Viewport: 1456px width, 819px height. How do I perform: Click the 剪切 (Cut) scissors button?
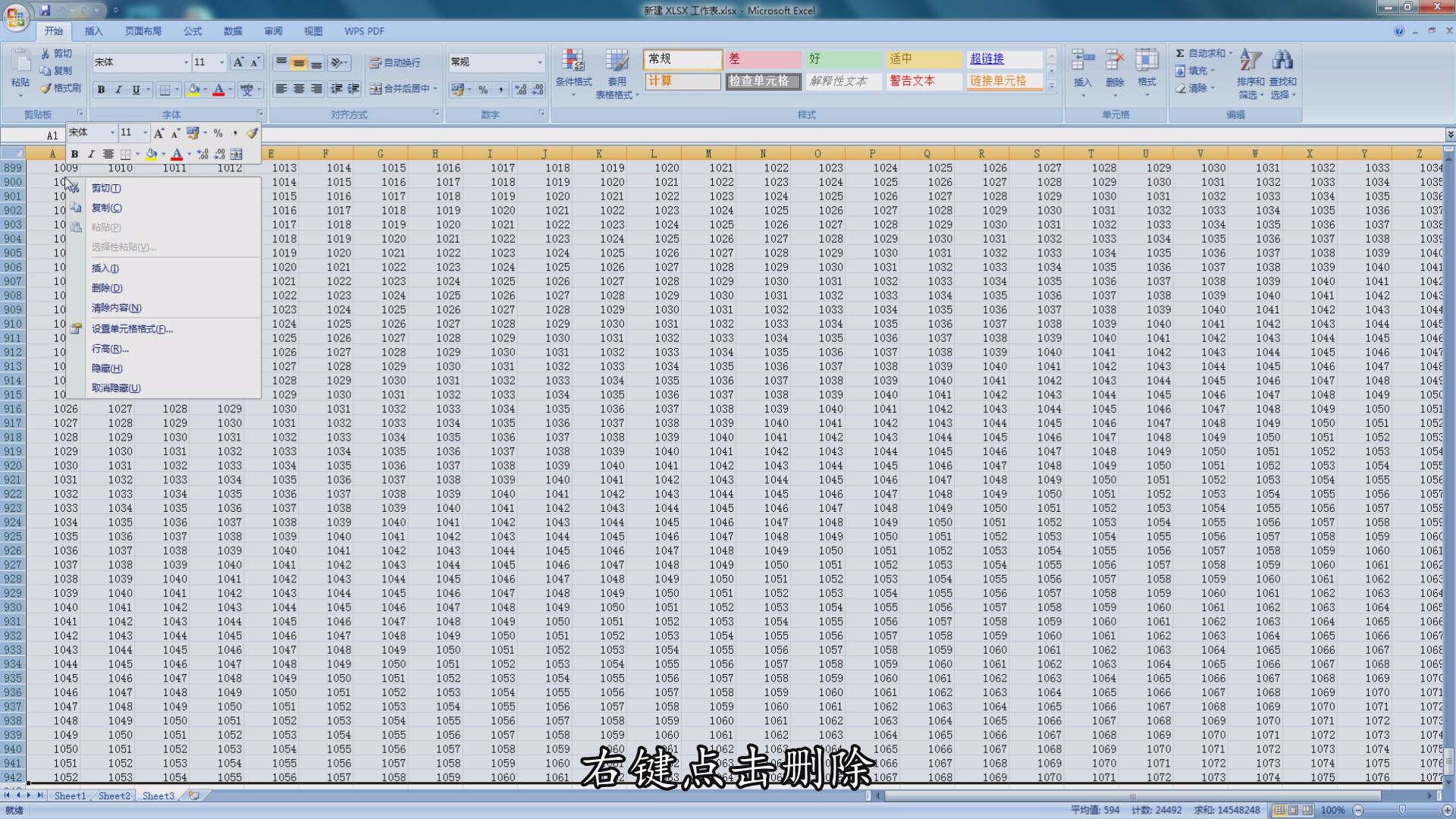[57, 53]
